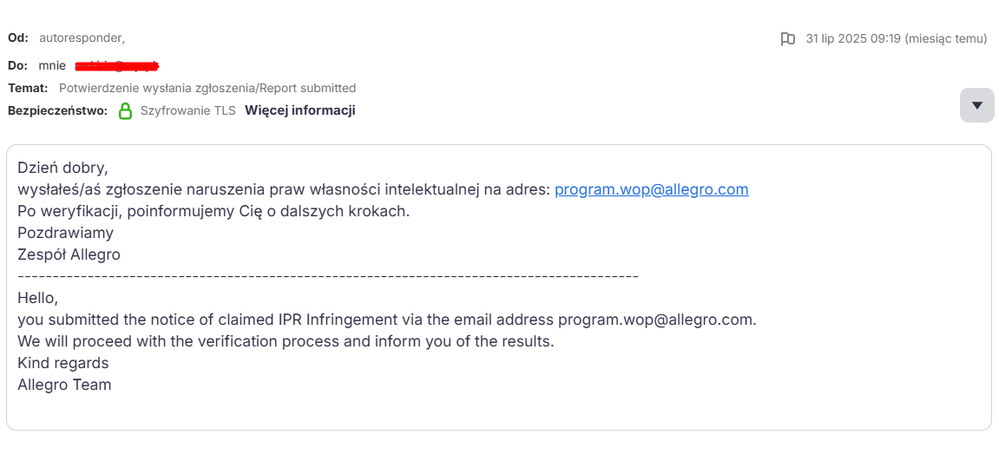Open Więcej informacji security details
The height and width of the screenshot is (456, 999).
[300, 111]
